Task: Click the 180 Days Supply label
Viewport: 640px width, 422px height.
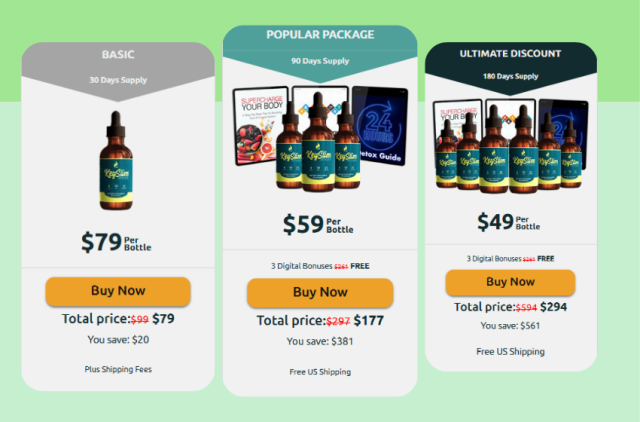Action: point(510,76)
